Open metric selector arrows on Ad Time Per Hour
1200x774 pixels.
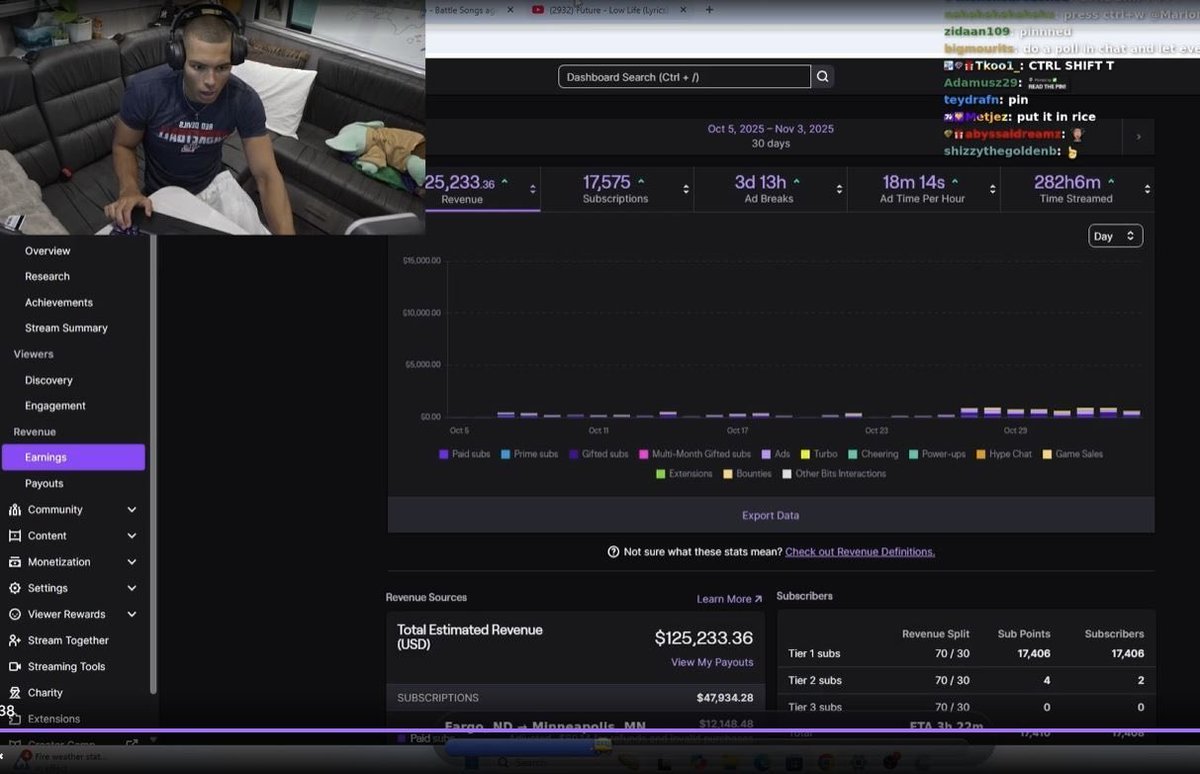point(992,189)
